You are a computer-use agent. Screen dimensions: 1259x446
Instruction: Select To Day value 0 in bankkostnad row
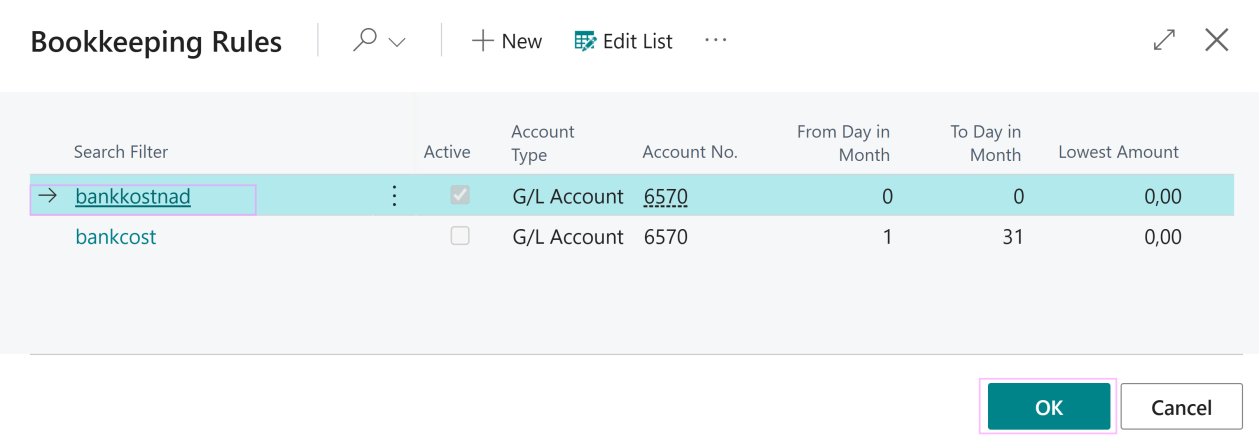coord(1019,197)
